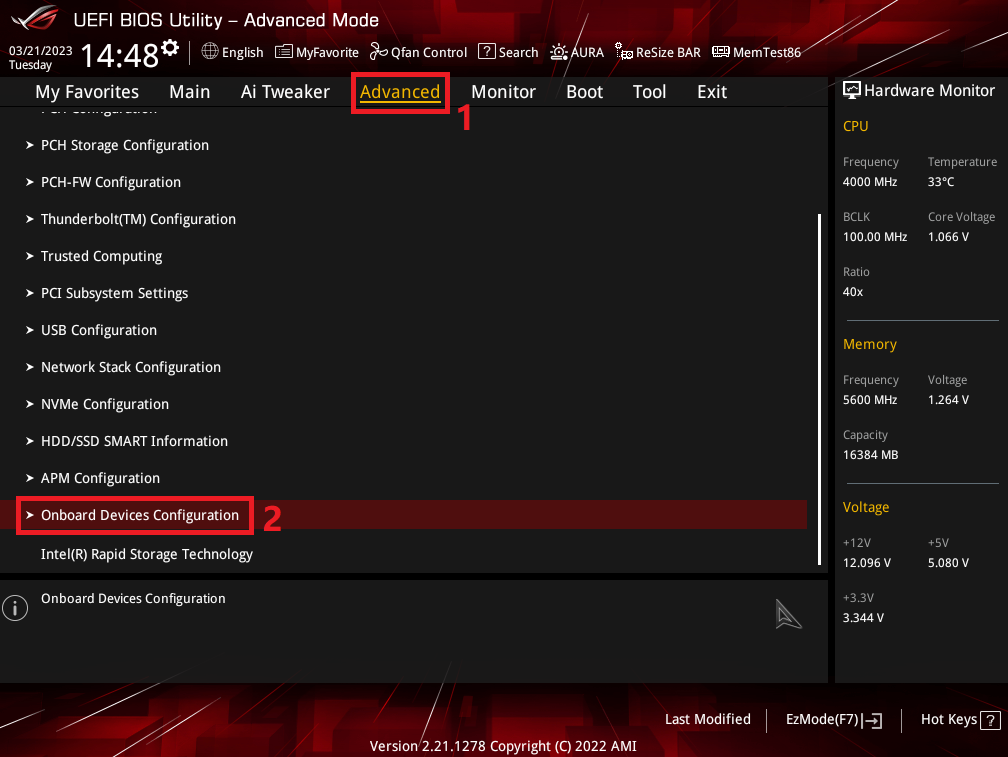
Task: Launch MemTest86
Action: (757, 52)
